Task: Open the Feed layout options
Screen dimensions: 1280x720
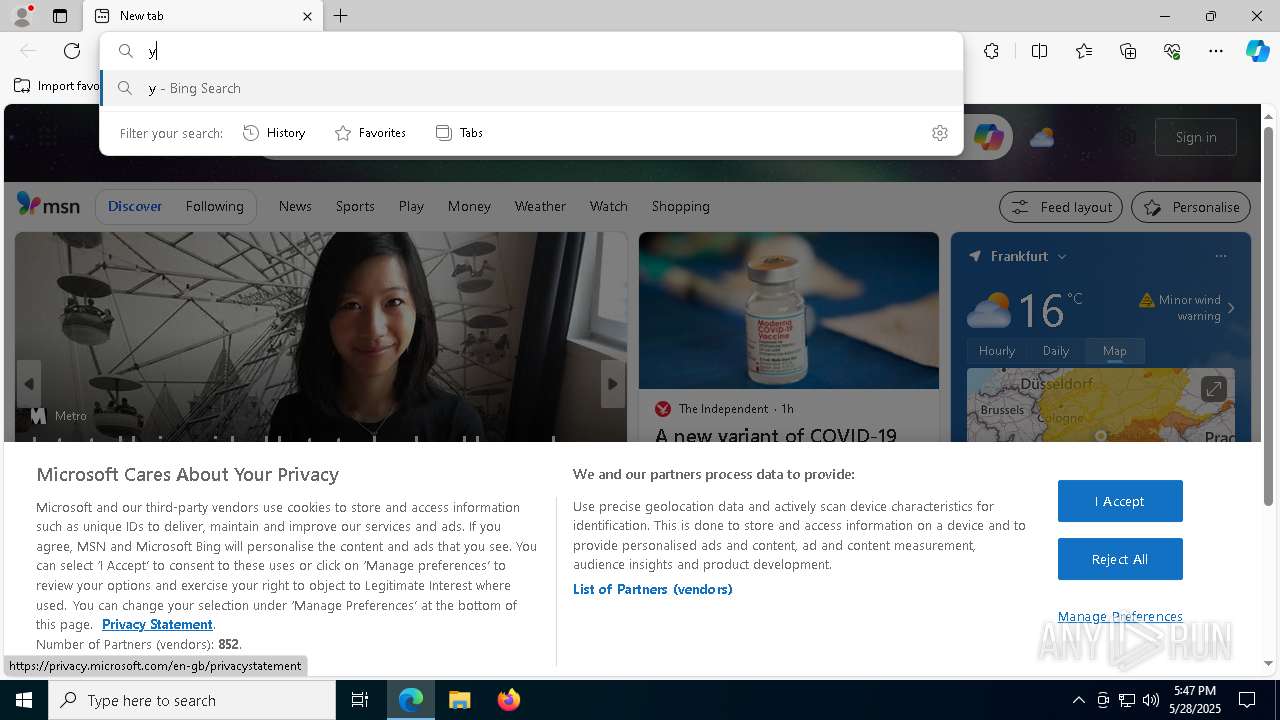Action: point(1062,207)
